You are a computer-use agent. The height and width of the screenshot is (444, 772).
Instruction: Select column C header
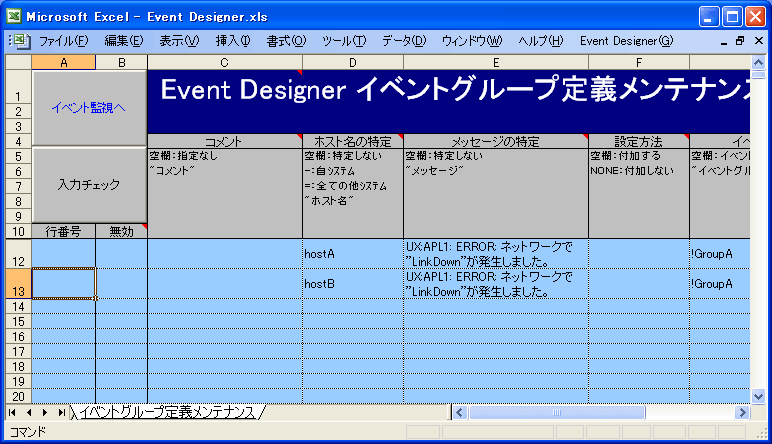pos(225,63)
